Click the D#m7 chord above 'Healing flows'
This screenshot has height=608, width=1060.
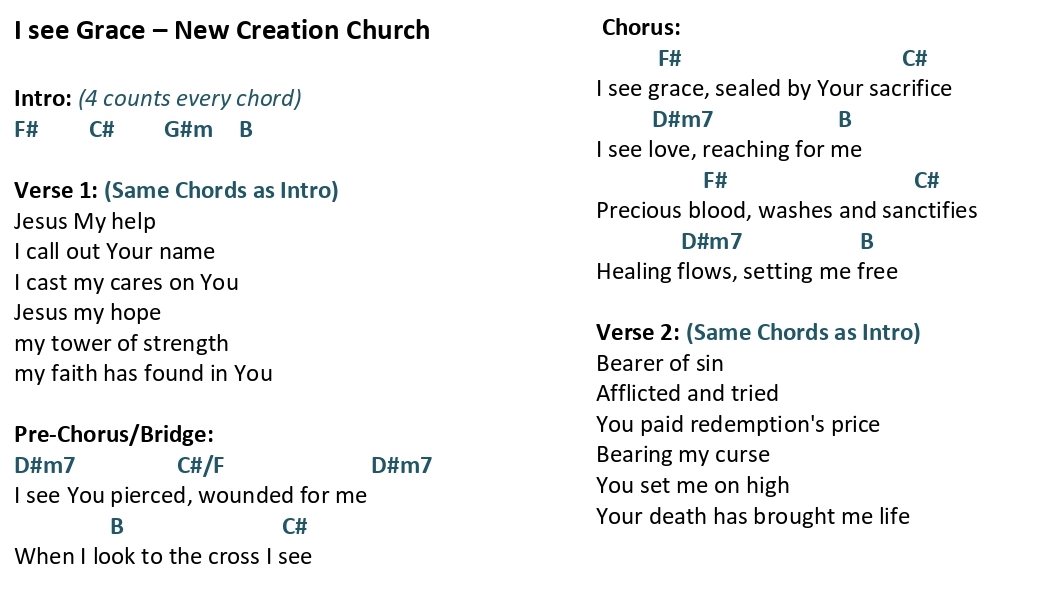click(x=711, y=241)
